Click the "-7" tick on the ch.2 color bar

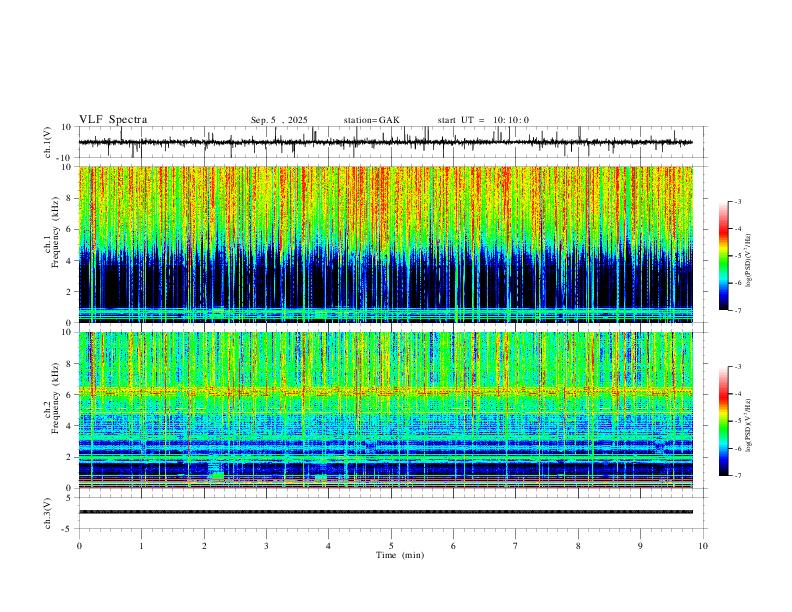[738, 475]
